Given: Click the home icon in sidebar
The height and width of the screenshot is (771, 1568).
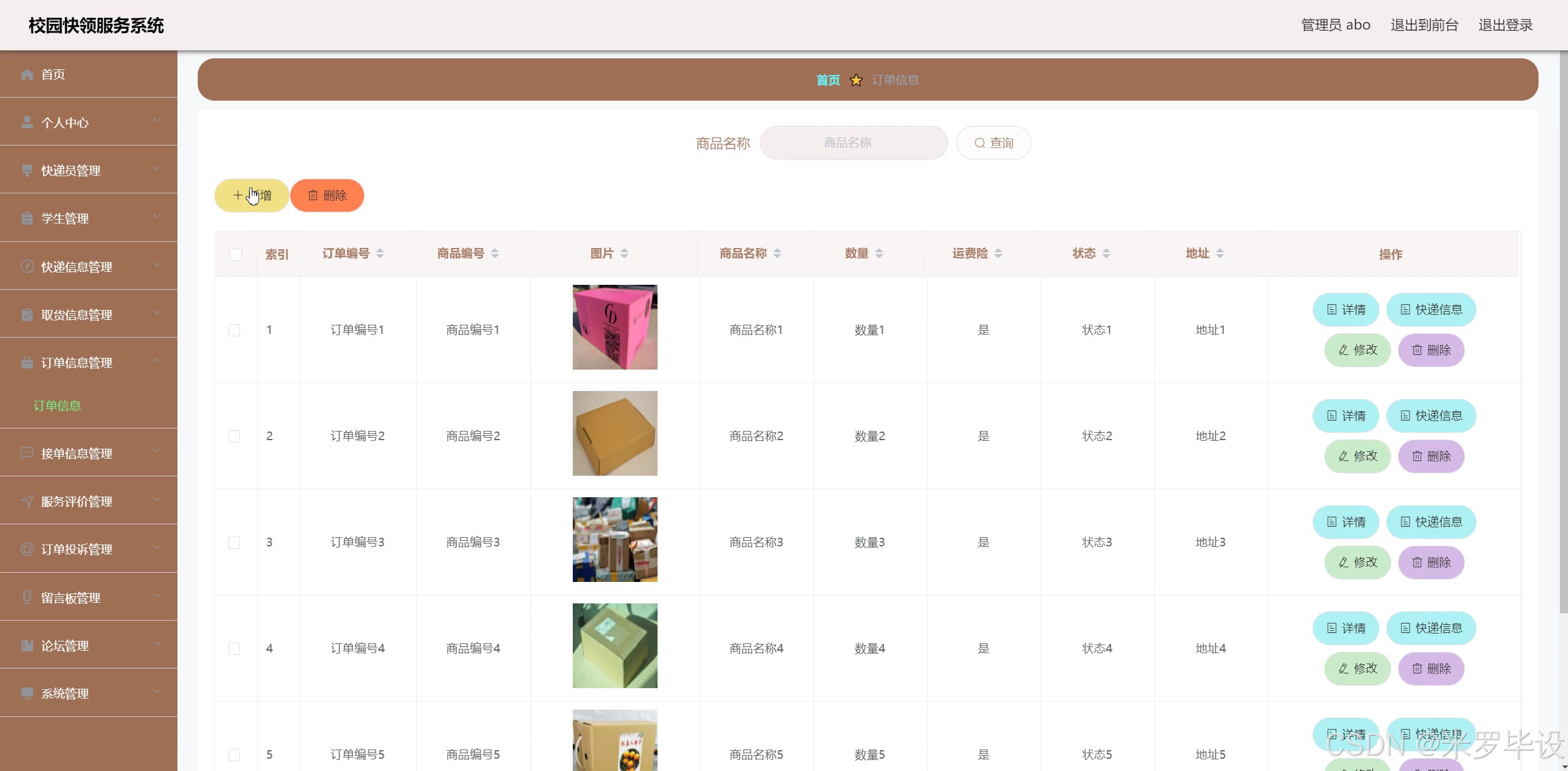Looking at the screenshot, I should pos(27,75).
